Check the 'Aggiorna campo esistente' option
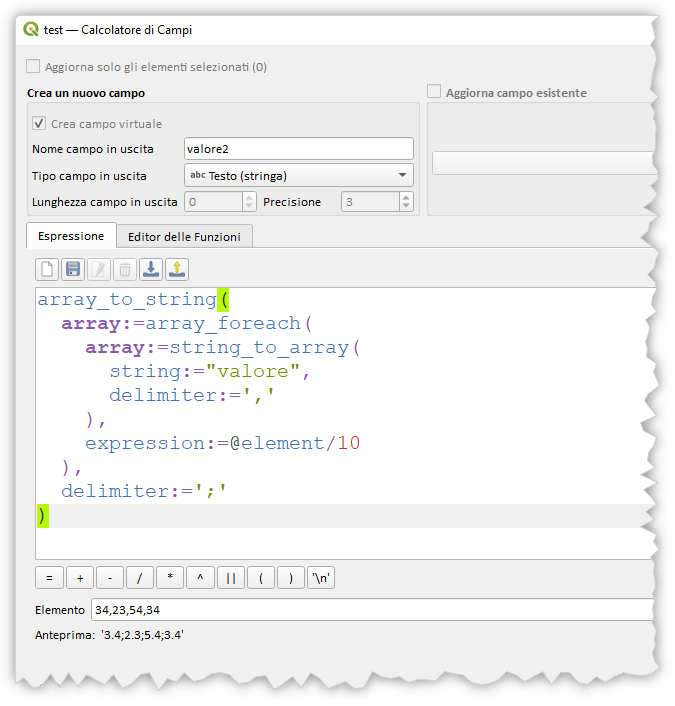Screen dimensions: 675x706 tap(434, 93)
